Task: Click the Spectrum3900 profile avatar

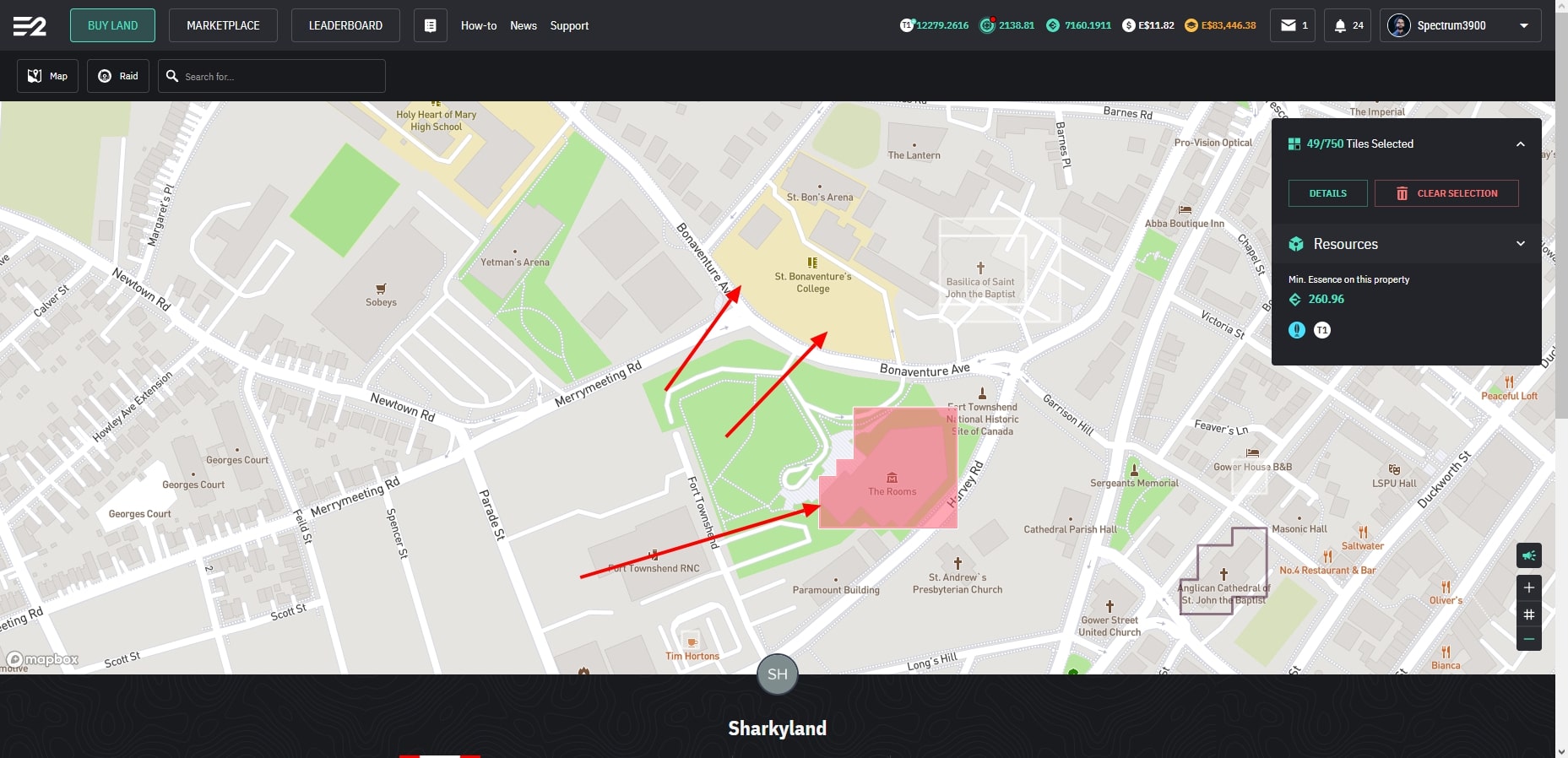Action: tap(1399, 25)
